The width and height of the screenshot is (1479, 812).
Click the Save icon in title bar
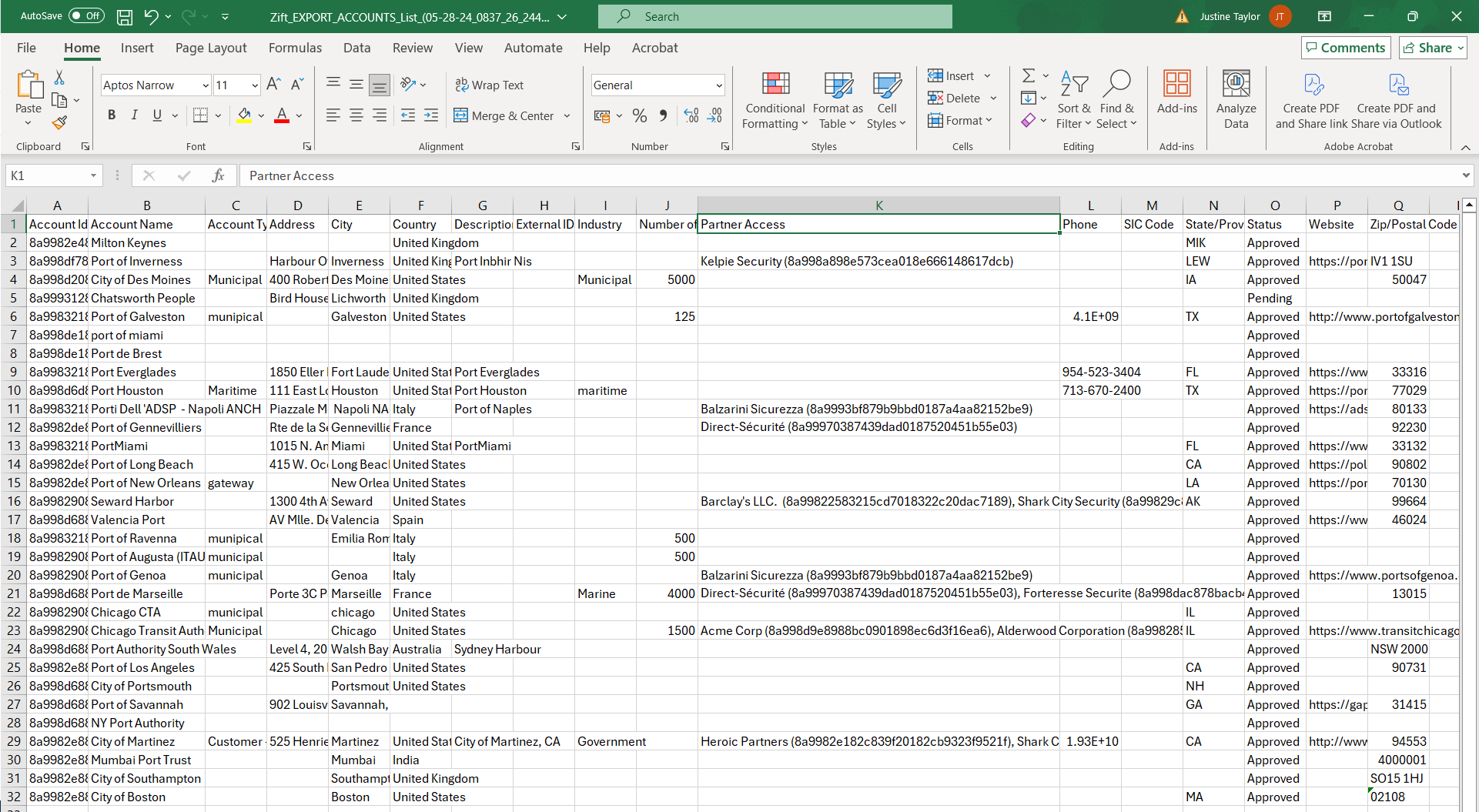[x=124, y=16]
